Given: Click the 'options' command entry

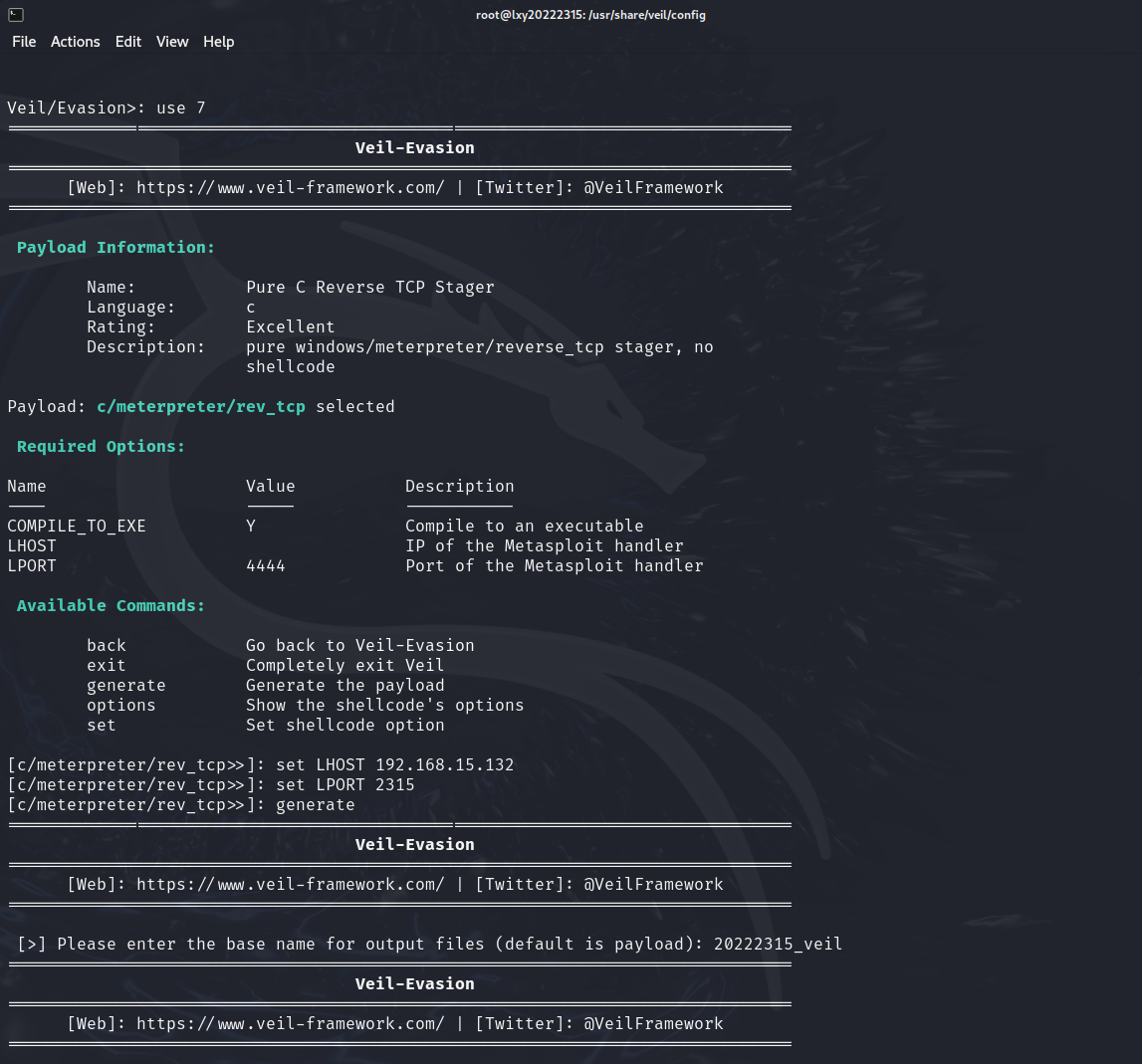Looking at the screenshot, I should [120, 705].
